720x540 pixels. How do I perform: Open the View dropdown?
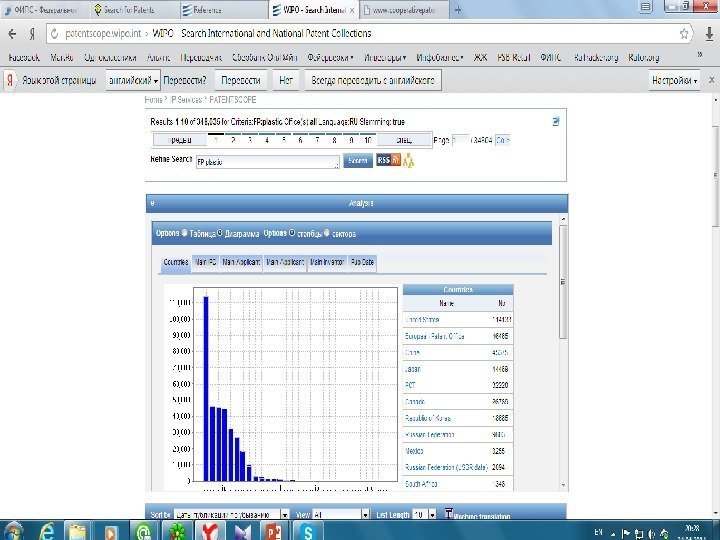(x=341, y=515)
